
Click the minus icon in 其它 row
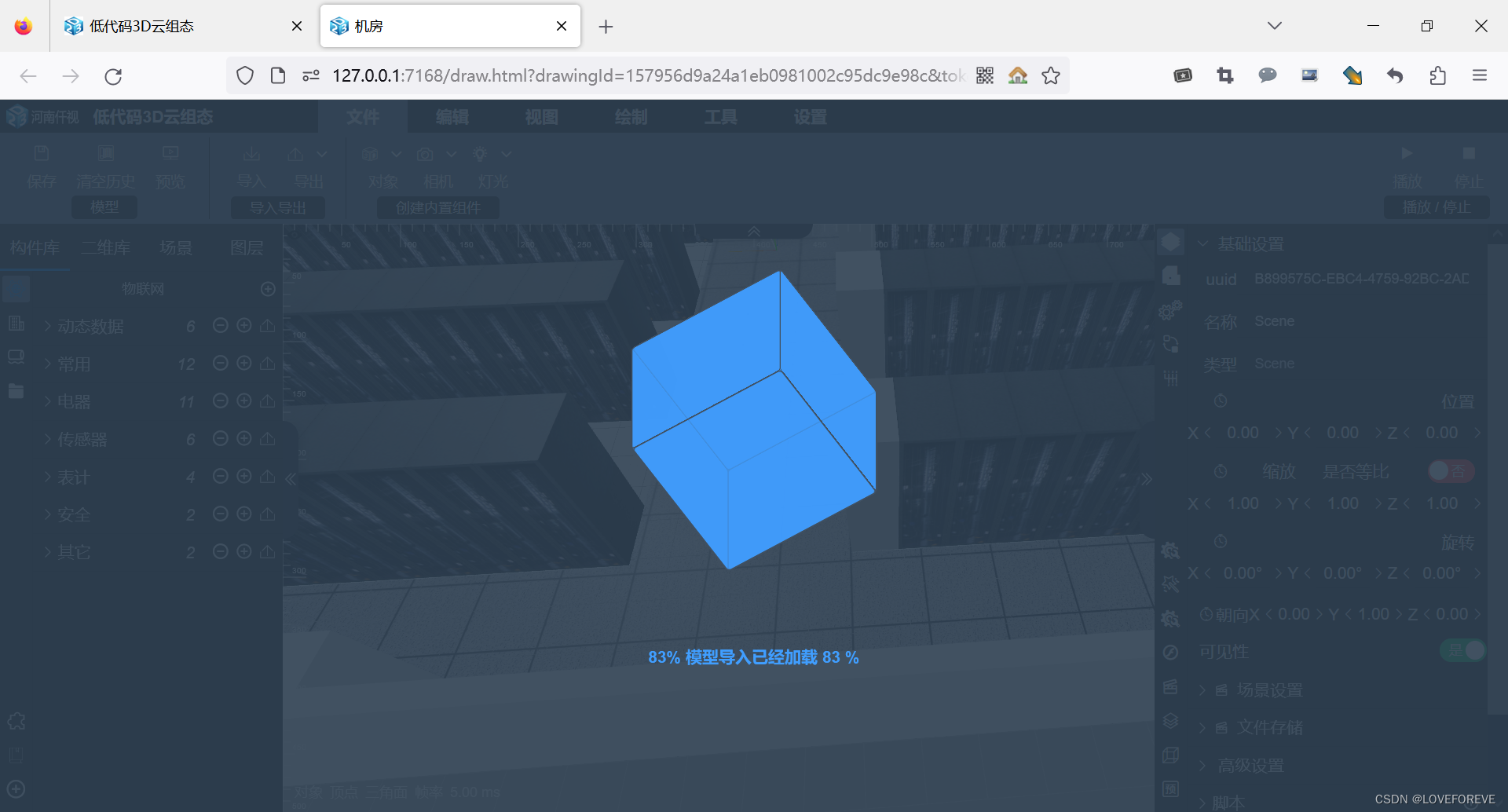coord(221,551)
